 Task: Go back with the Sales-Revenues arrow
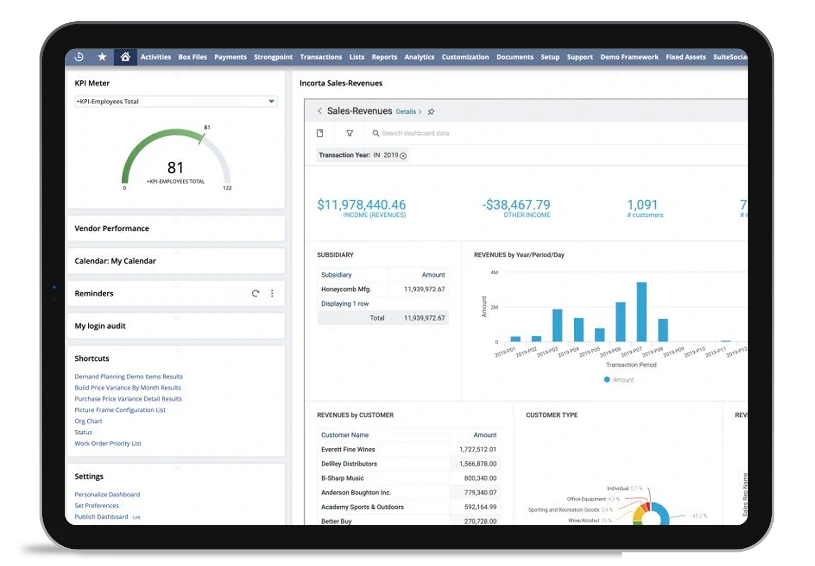[x=320, y=111]
